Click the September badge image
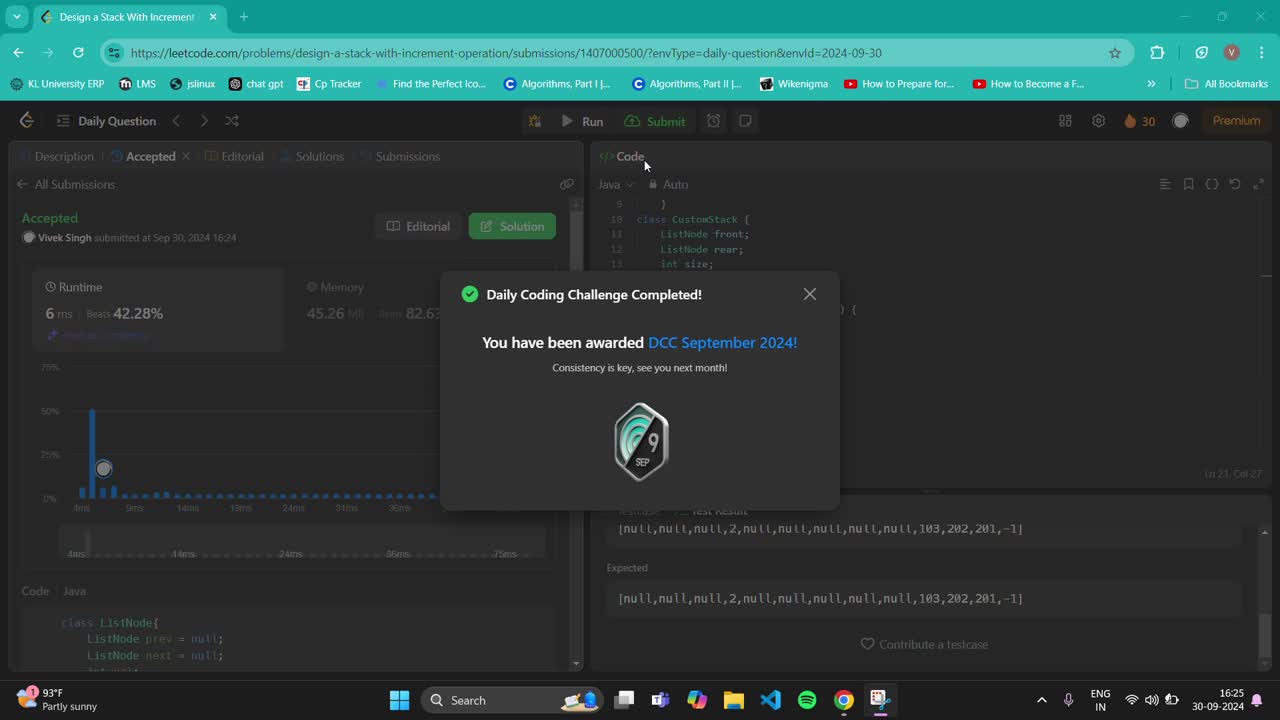1280x720 pixels. pos(641,442)
